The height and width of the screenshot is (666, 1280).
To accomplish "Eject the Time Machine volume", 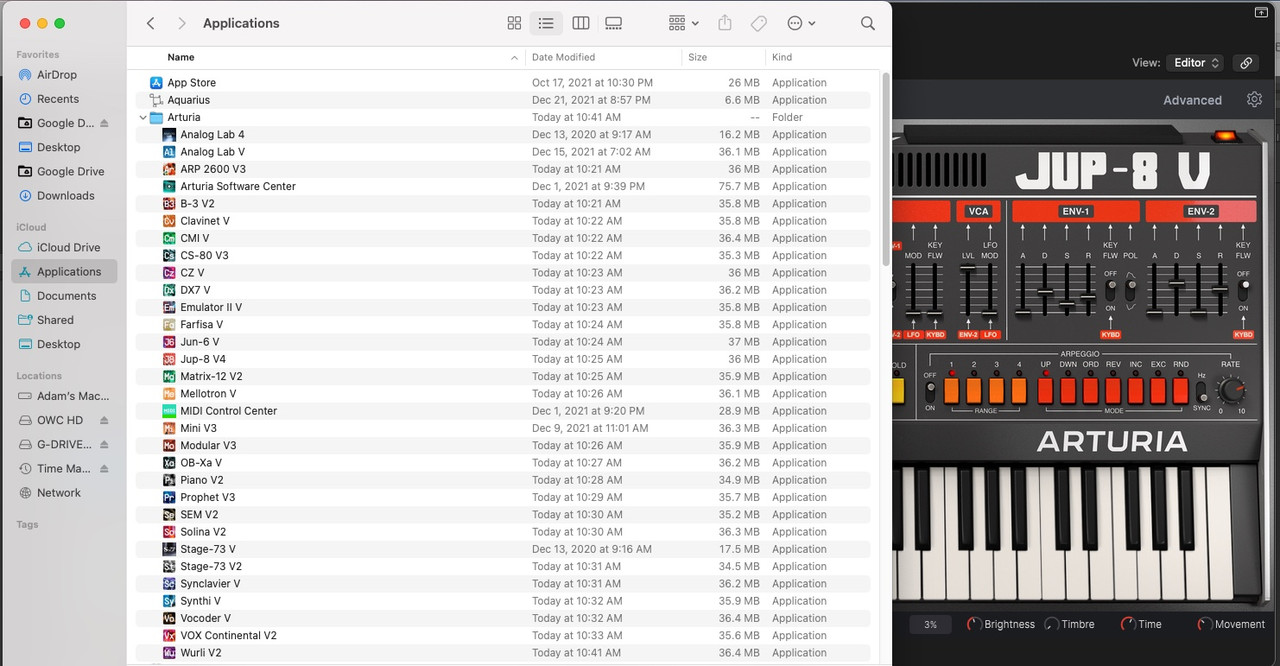I will [104, 469].
